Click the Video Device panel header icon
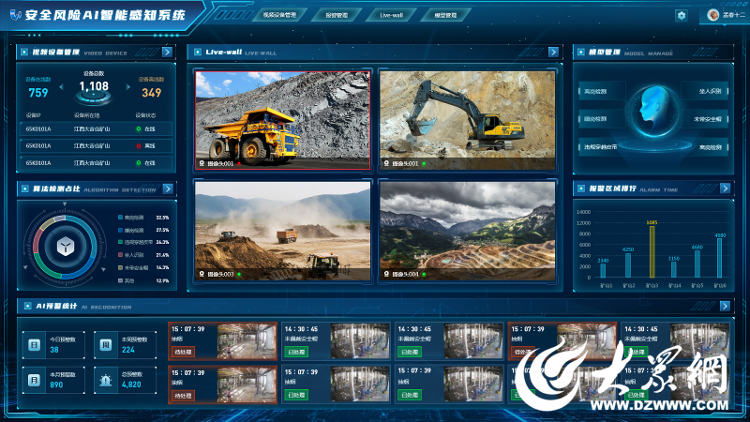This screenshot has width=750, height=422. pyautogui.click(x=24, y=52)
